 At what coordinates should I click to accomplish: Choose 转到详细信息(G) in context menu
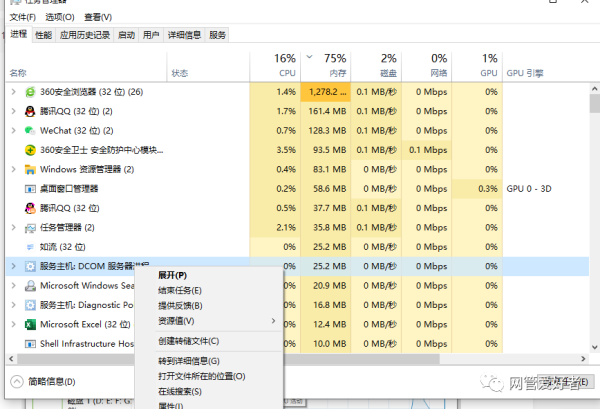[209, 361]
